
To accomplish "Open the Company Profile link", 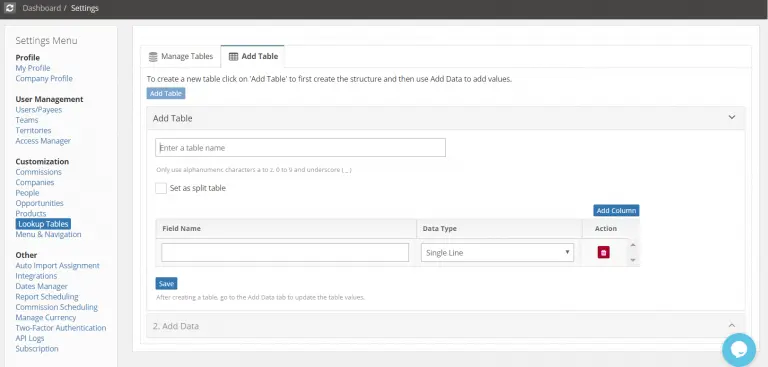I will coord(44,78).
